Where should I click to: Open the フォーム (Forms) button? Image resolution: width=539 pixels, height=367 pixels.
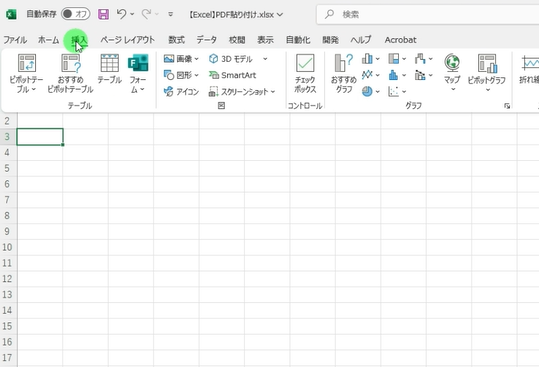[x=138, y=73]
